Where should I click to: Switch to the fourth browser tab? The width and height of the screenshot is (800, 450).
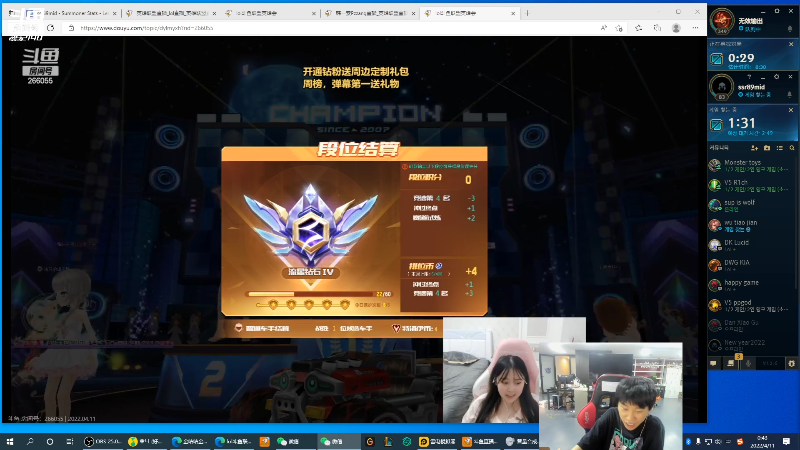pyautogui.click(x=370, y=13)
